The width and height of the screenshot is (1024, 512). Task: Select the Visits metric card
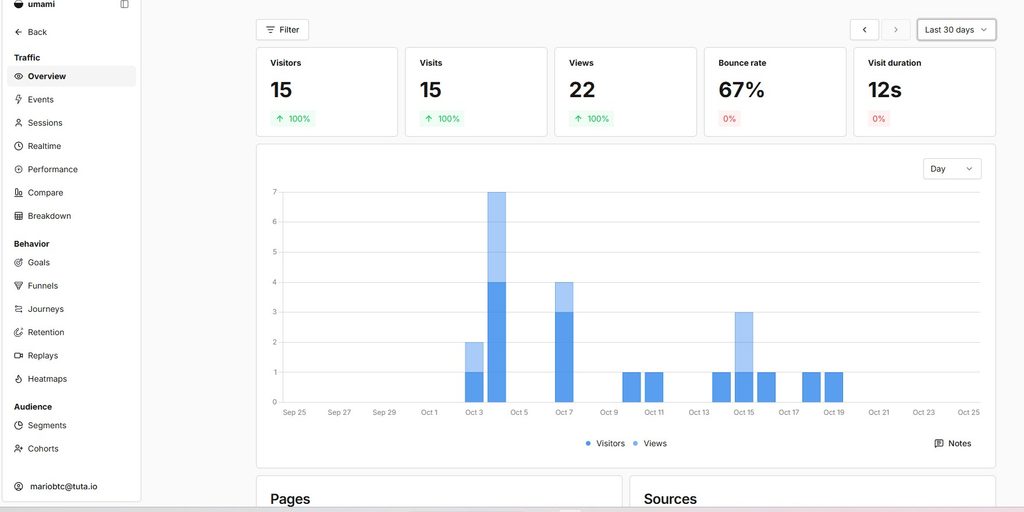click(476, 91)
